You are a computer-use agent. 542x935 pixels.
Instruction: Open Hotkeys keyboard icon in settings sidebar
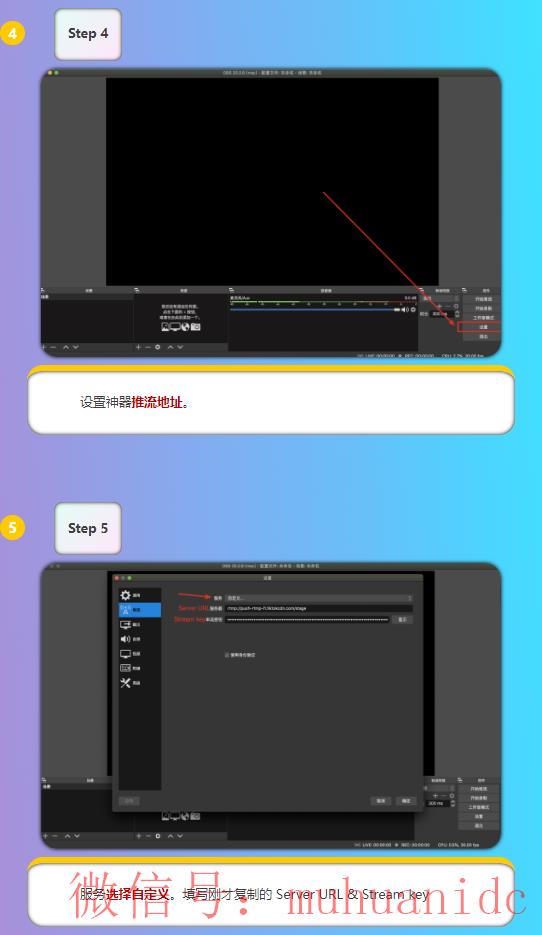[x=126, y=668]
